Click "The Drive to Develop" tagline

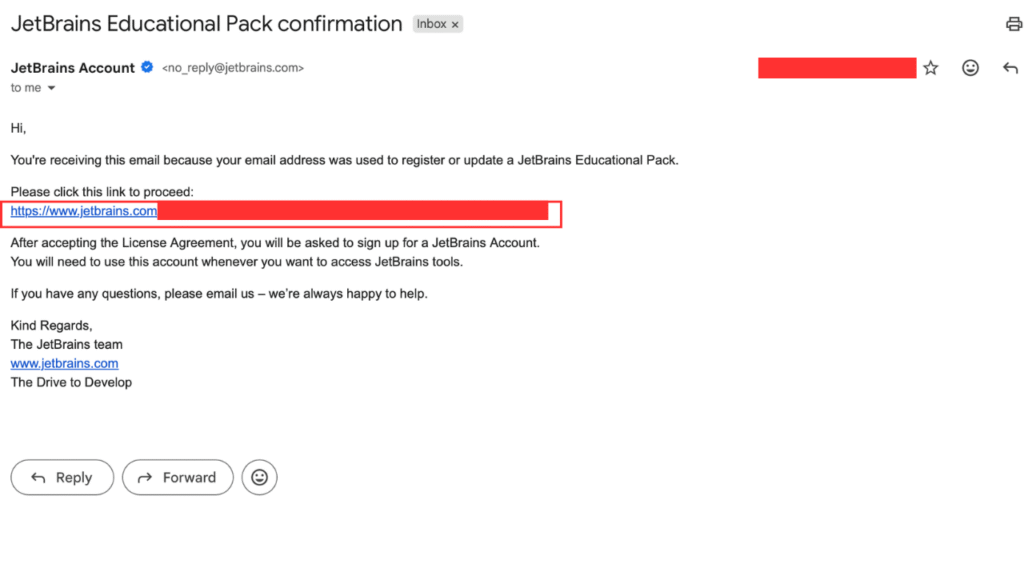pos(71,382)
